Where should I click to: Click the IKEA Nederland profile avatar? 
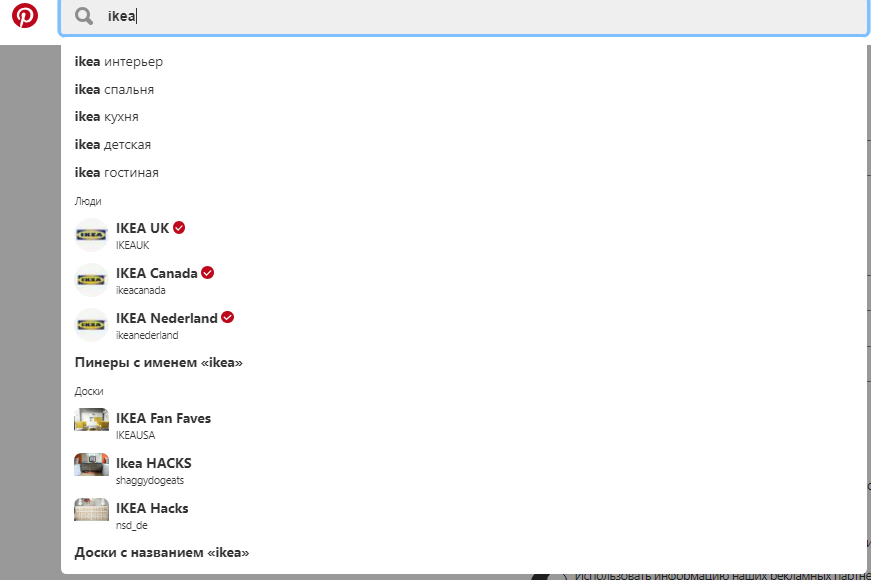point(91,325)
